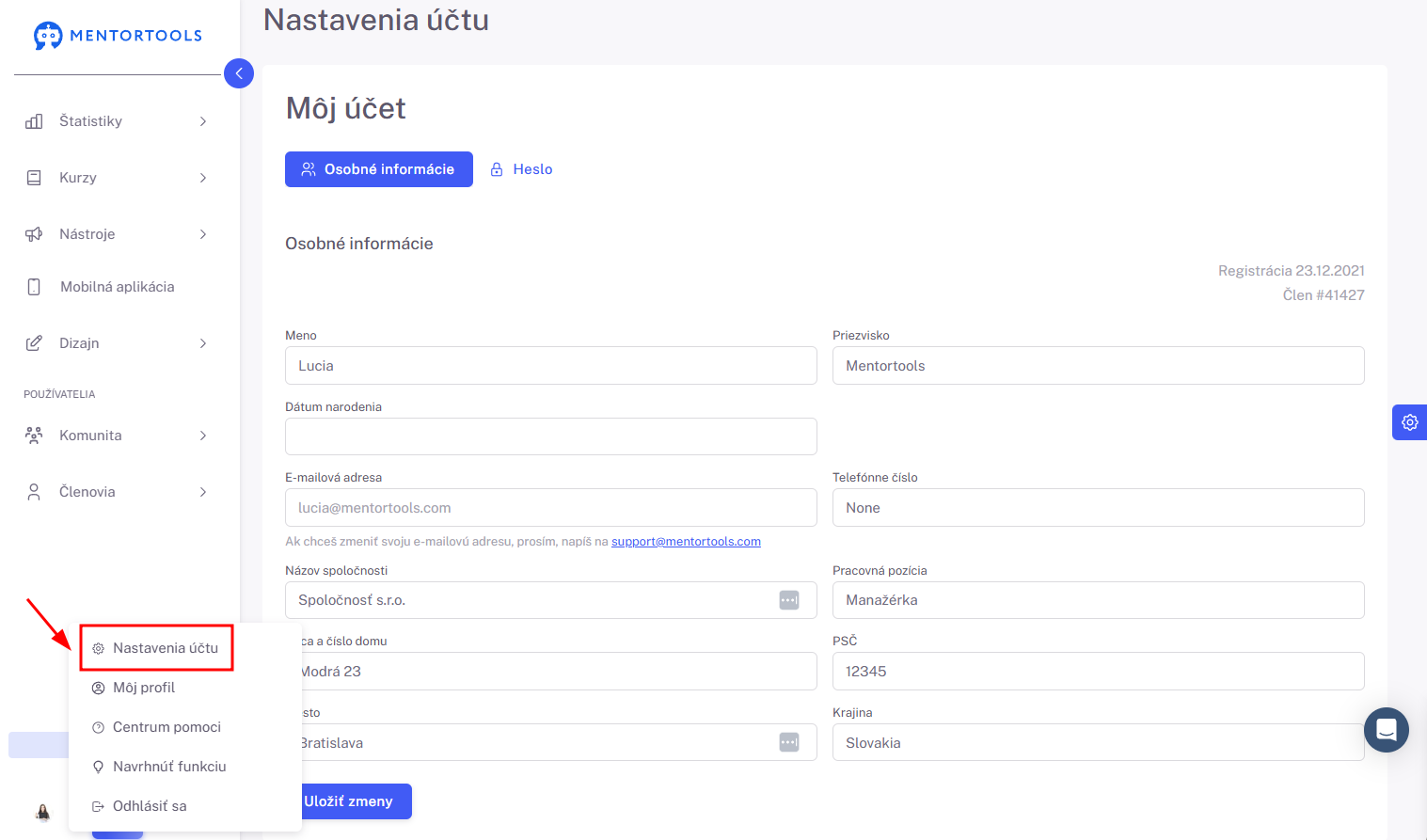Open the blue gear settings side tab
1427x840 pixels.
click(1409, 422)
